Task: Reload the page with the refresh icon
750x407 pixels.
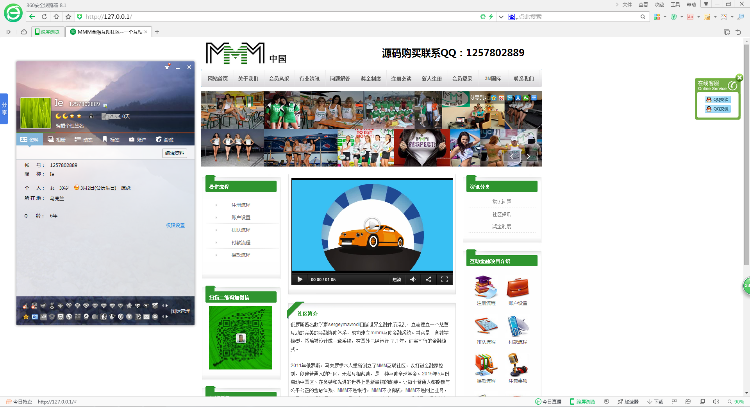Action: pyautogui.click(x=44, y=16)
